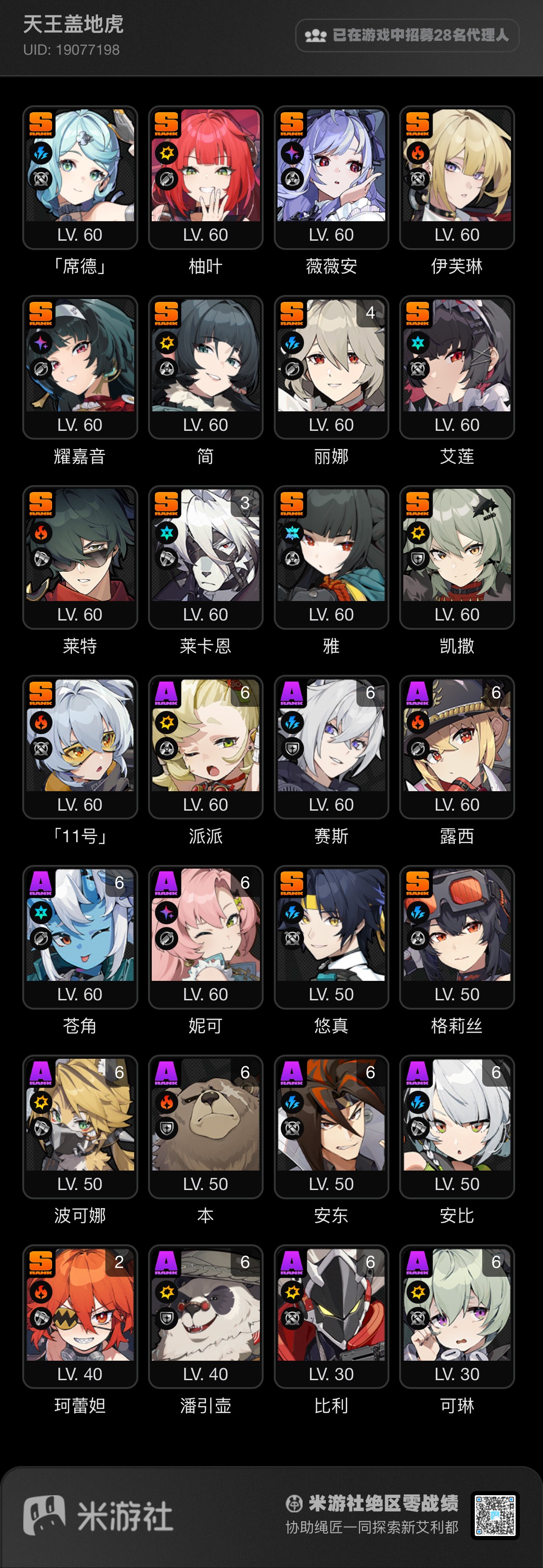Viewport: 543px width, 1568px height.
Task: Click the UID: 19077198 text
Action: [71, 50]
